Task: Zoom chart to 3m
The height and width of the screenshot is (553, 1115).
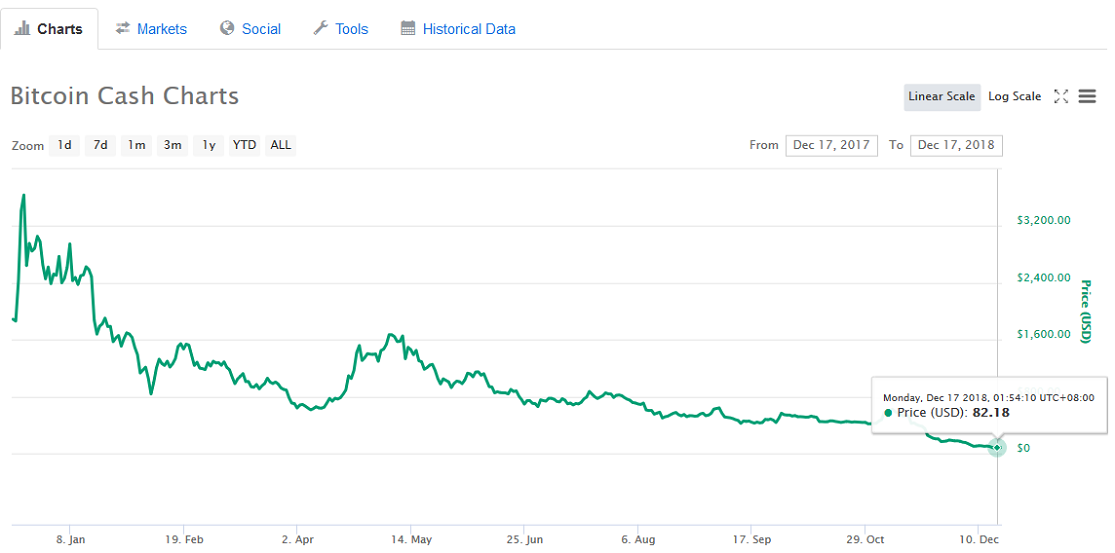Action: [173, 145]
